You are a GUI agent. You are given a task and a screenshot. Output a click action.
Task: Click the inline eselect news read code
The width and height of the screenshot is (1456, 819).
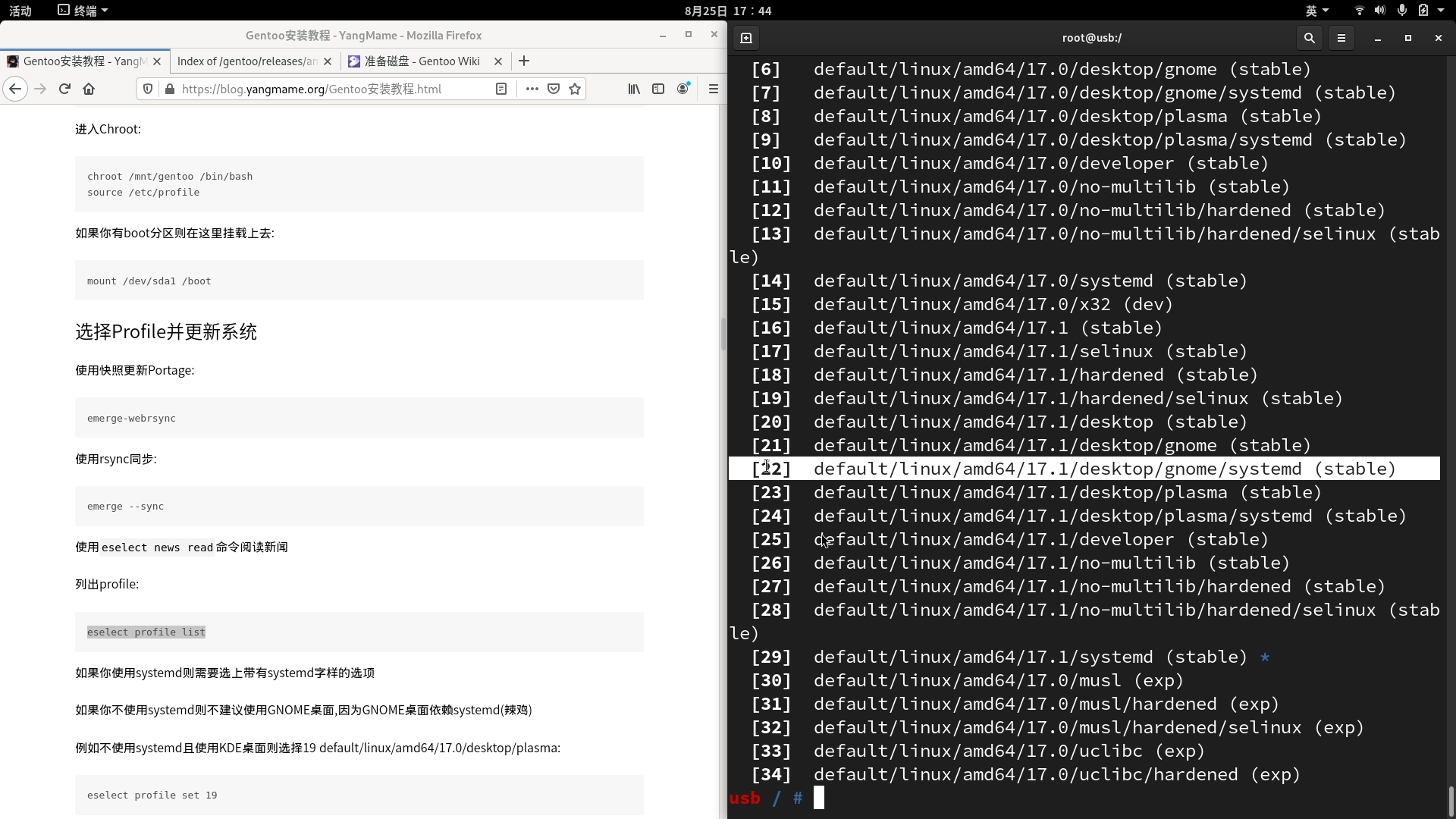click(x=158, y=548)
